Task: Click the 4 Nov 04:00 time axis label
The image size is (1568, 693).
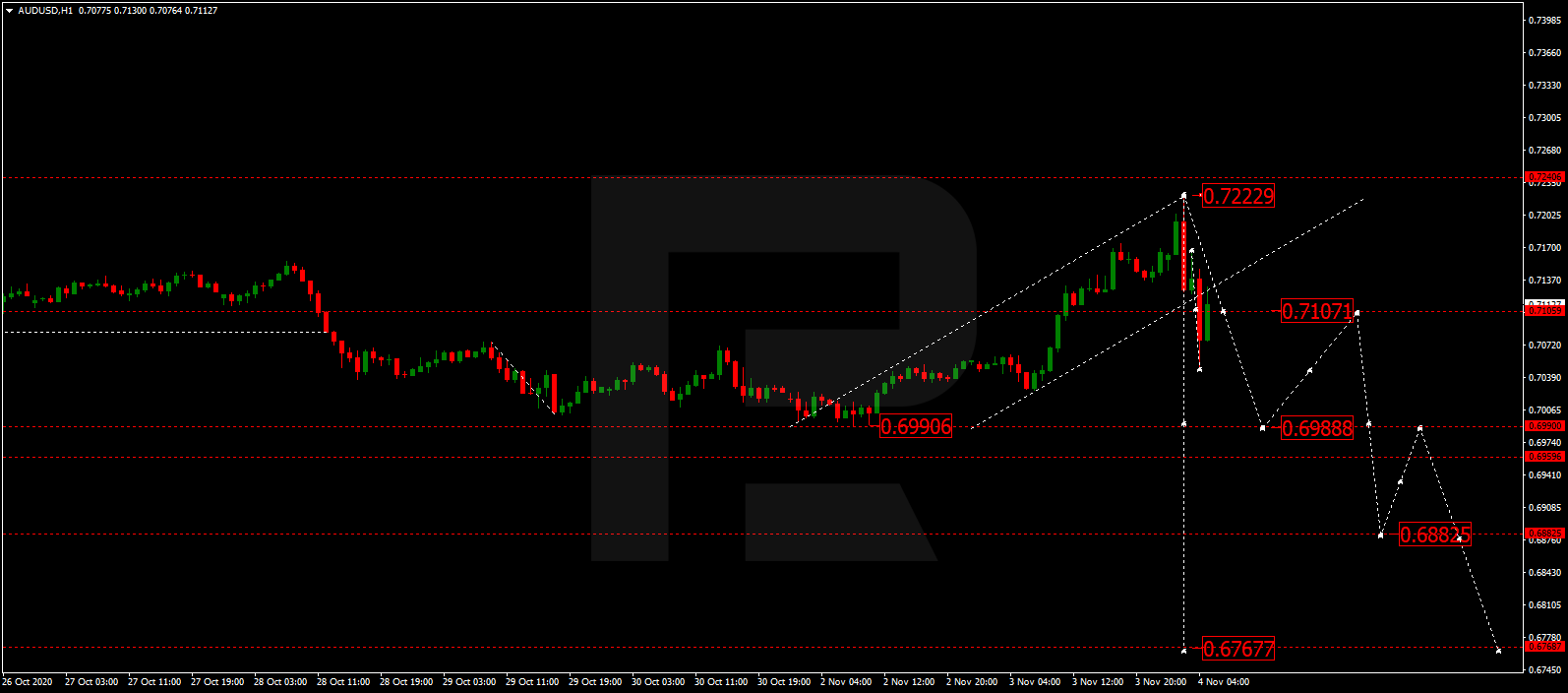Action: [1224, 682]
